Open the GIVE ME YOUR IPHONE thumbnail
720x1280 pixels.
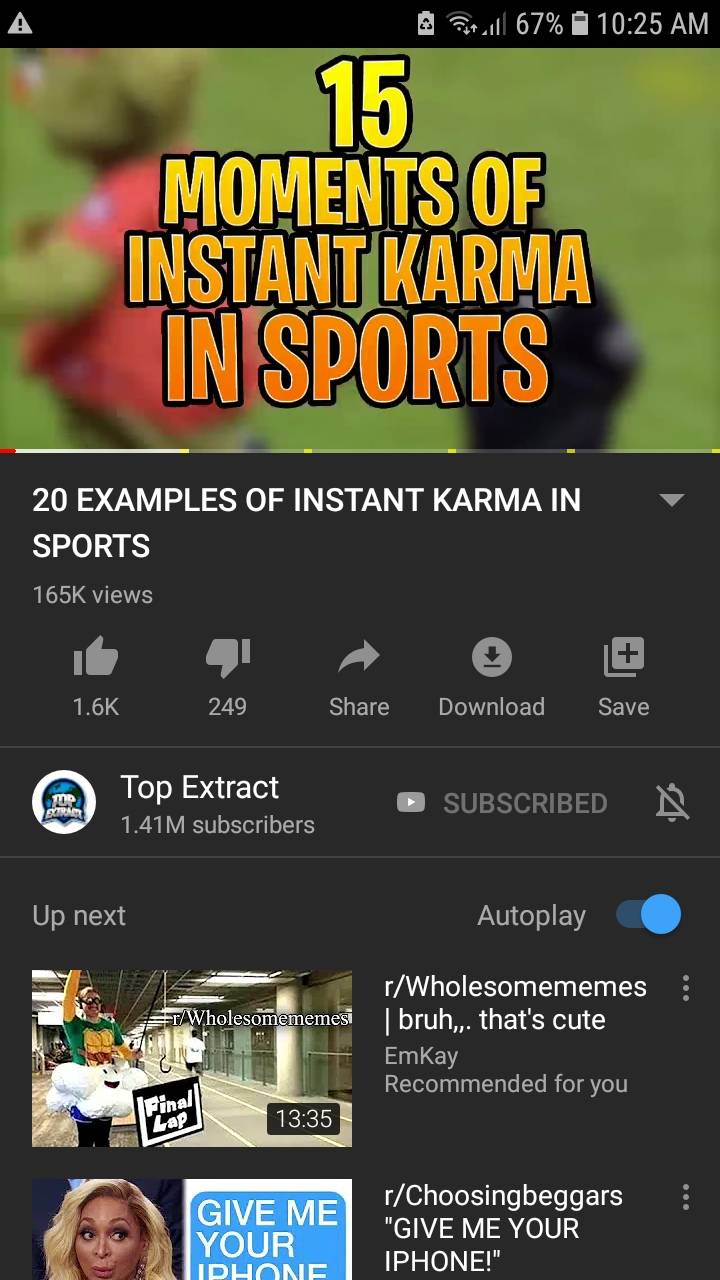(192, 1229)
